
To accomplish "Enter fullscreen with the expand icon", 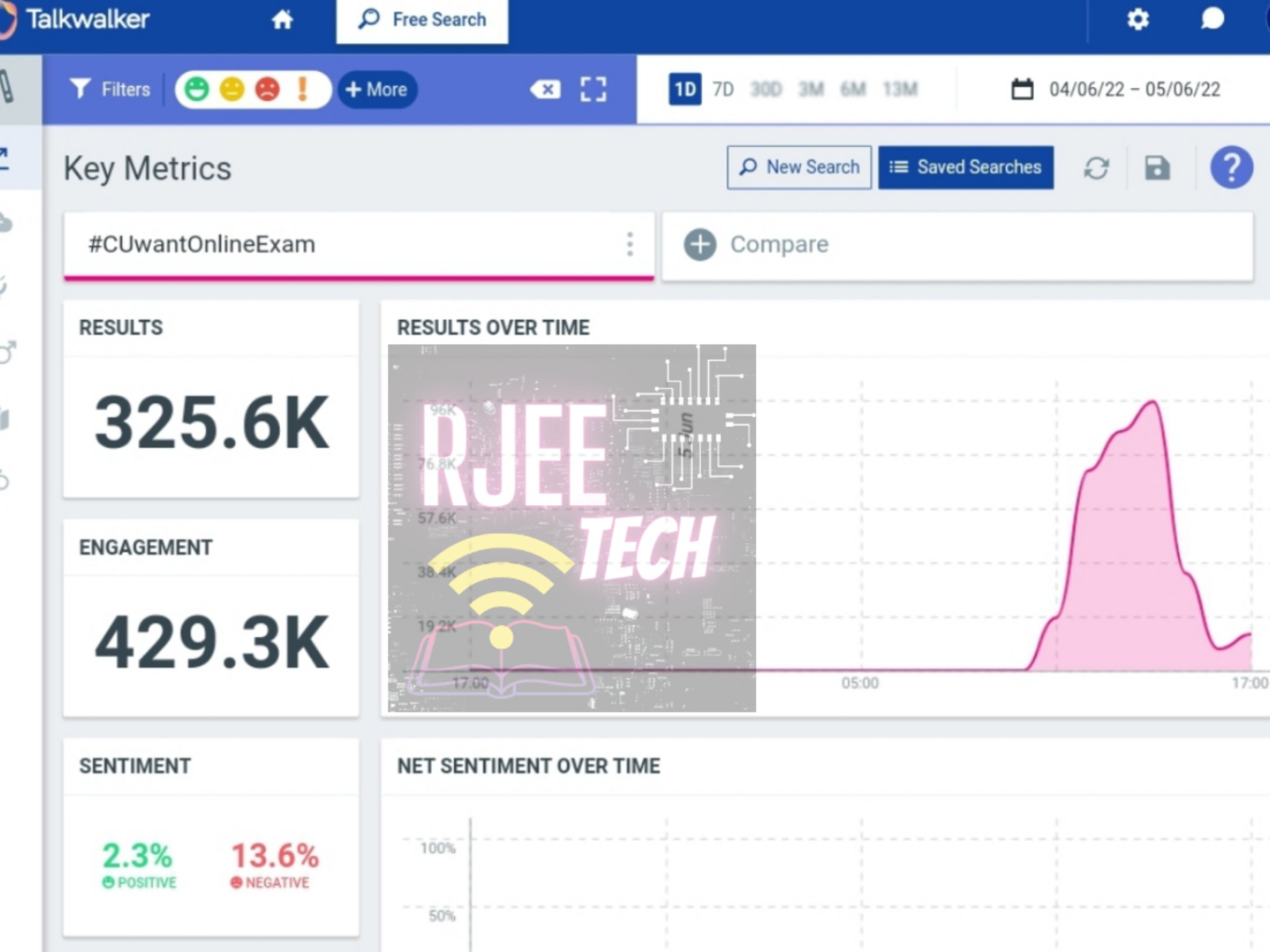I will click(593, 89).
